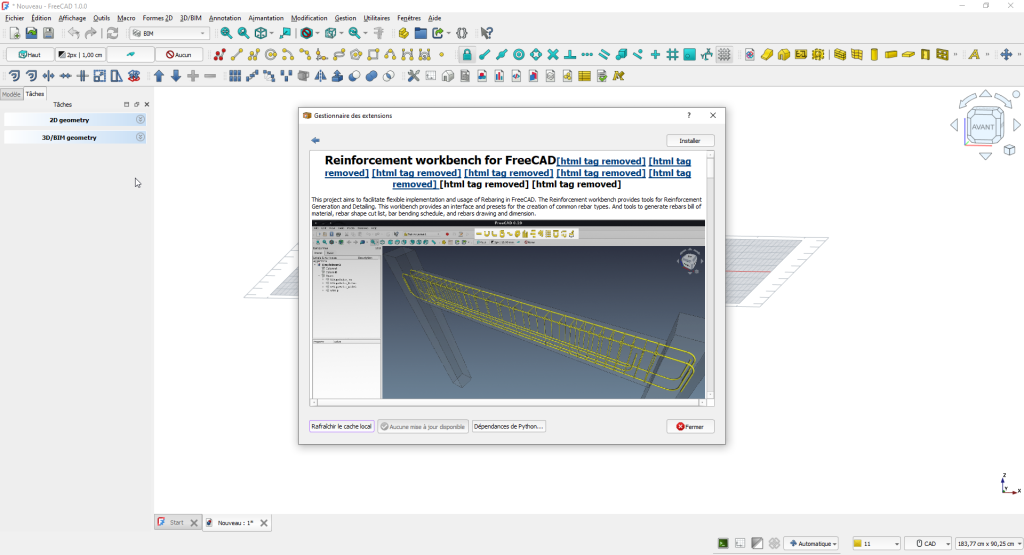
Task: Open the Python console status icon
Action: pos(723,543)
